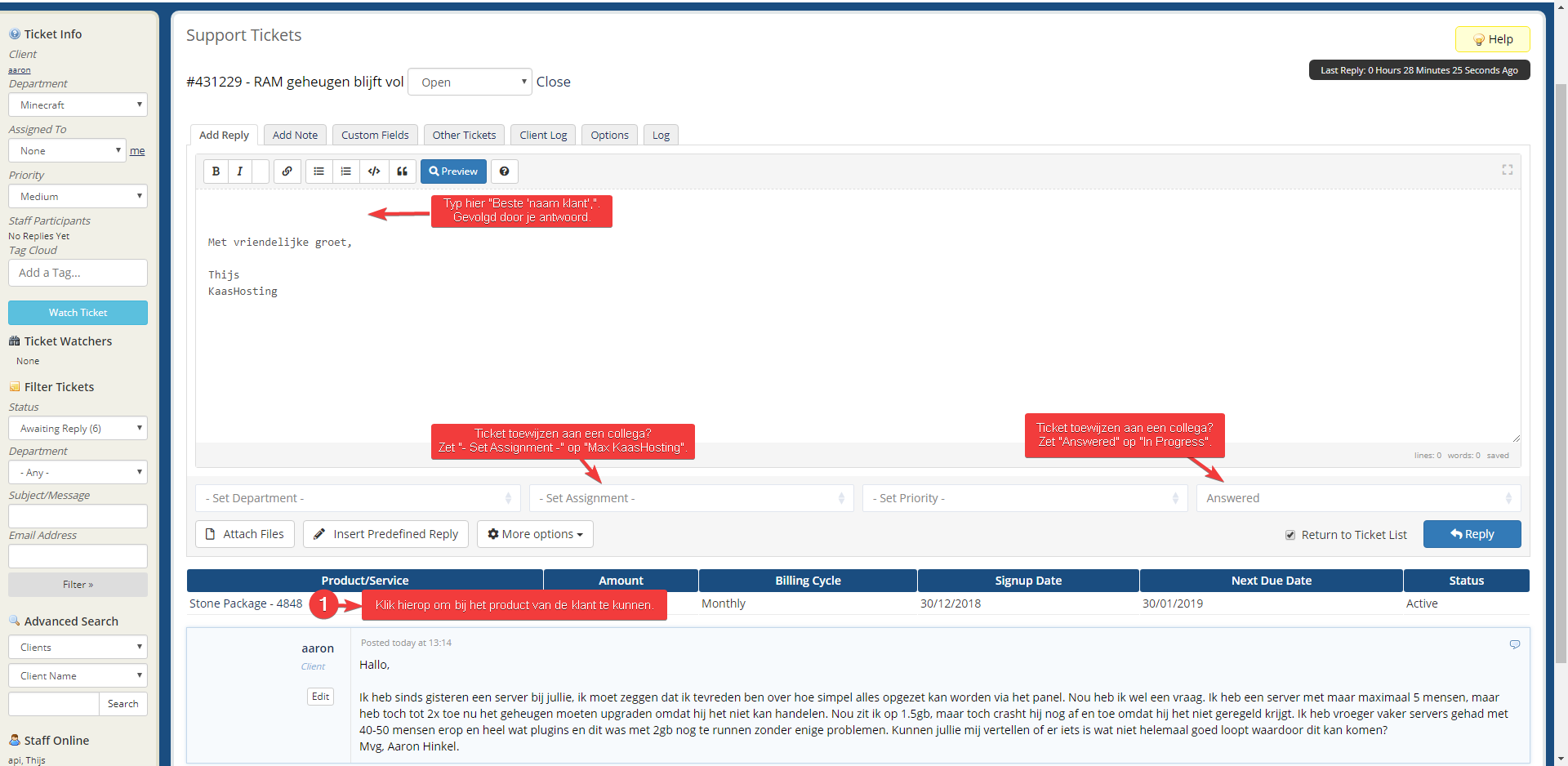Image resolution: width=1568 pixels, height=766 pixels.
Task: Toggle bold formatting in reply editor
Action: tap(216, 171)
